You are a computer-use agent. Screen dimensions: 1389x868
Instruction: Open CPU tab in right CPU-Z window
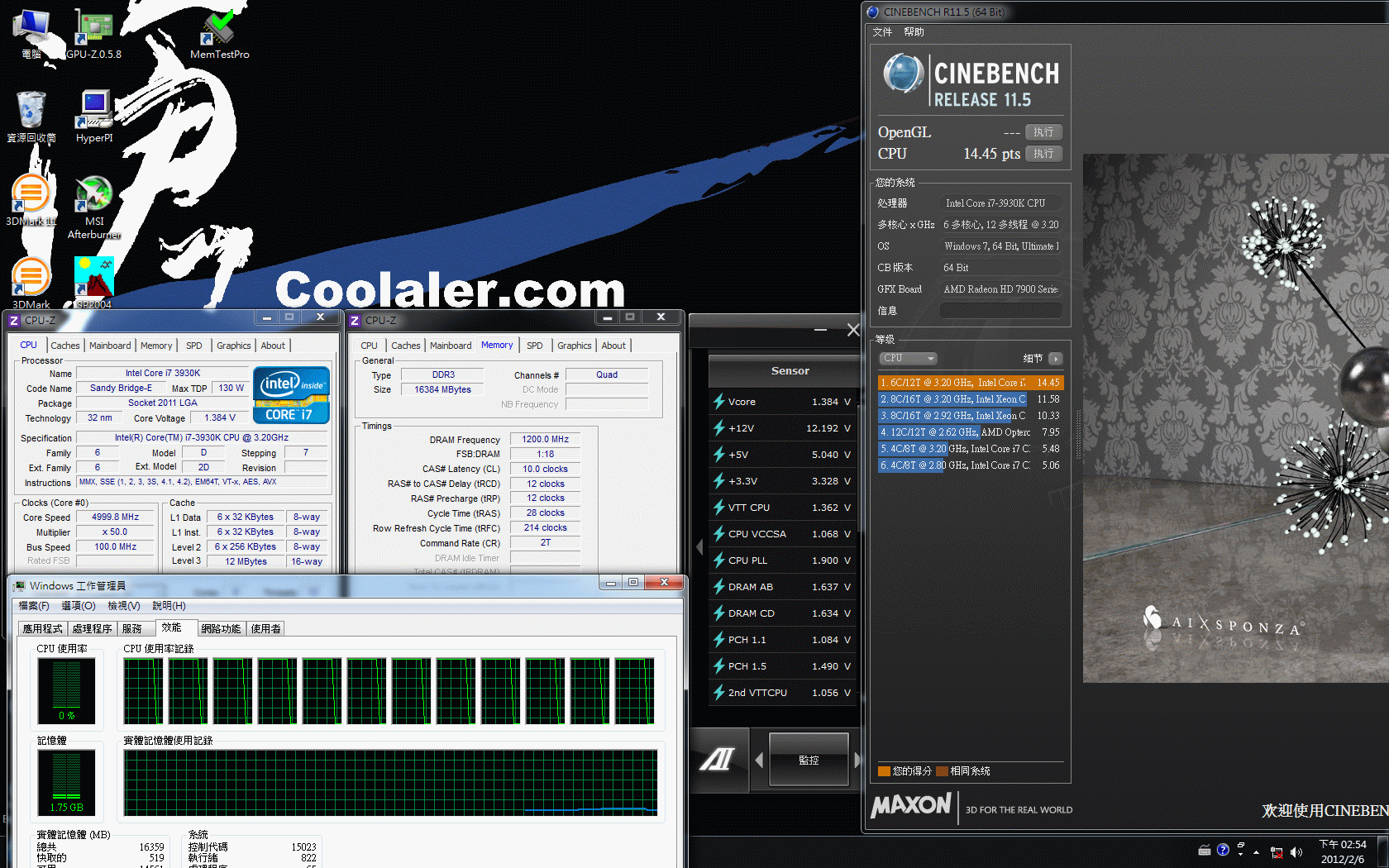click(x=369, y=346)
